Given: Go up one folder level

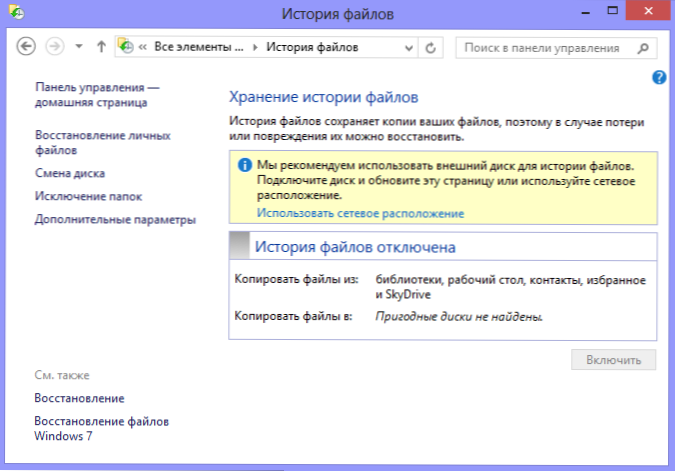Looking at the screenshot, I should (x=101, y=46).
